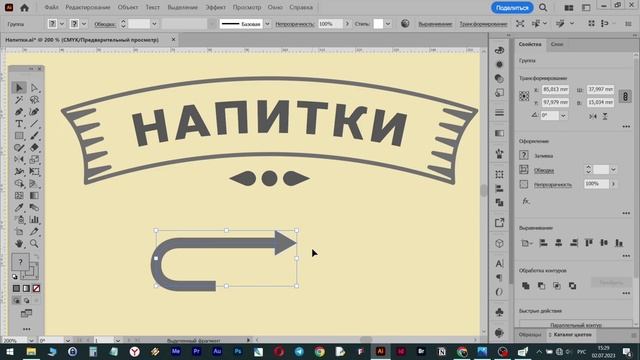
Task: Open Выравнивание link in control bar
Action: pos(435,24)
